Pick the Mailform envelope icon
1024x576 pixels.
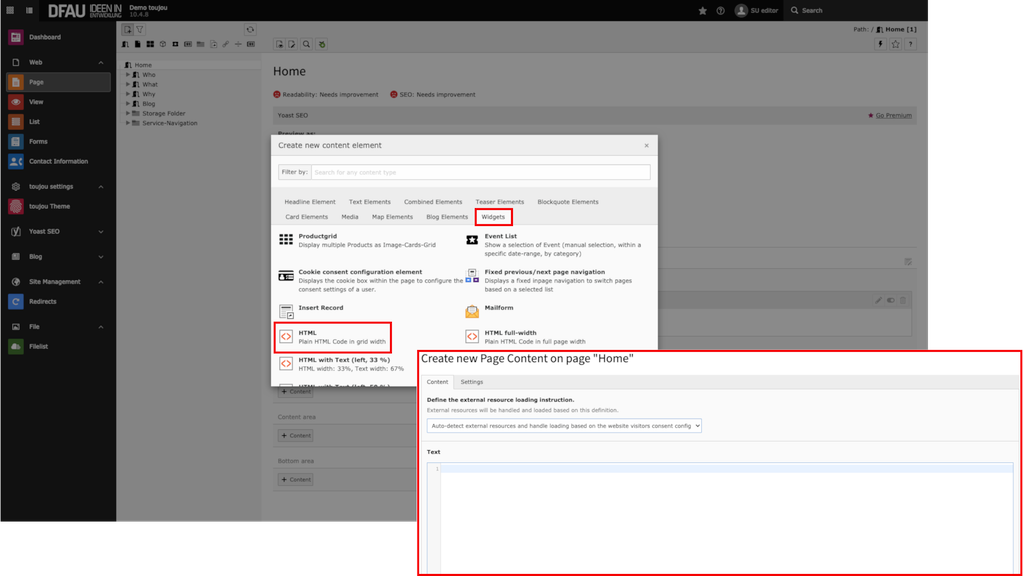[x=472, y=311]
